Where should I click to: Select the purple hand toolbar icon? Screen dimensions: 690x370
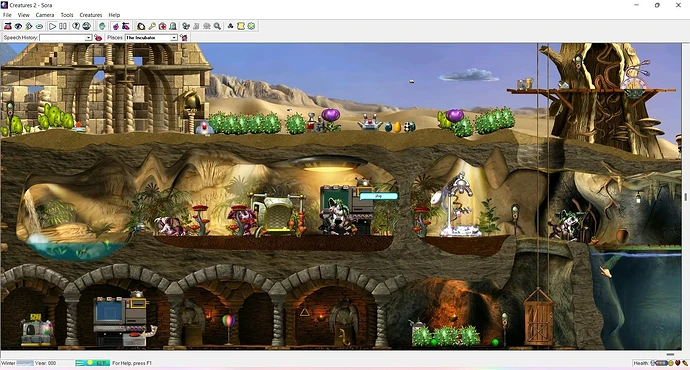(116, 26)
